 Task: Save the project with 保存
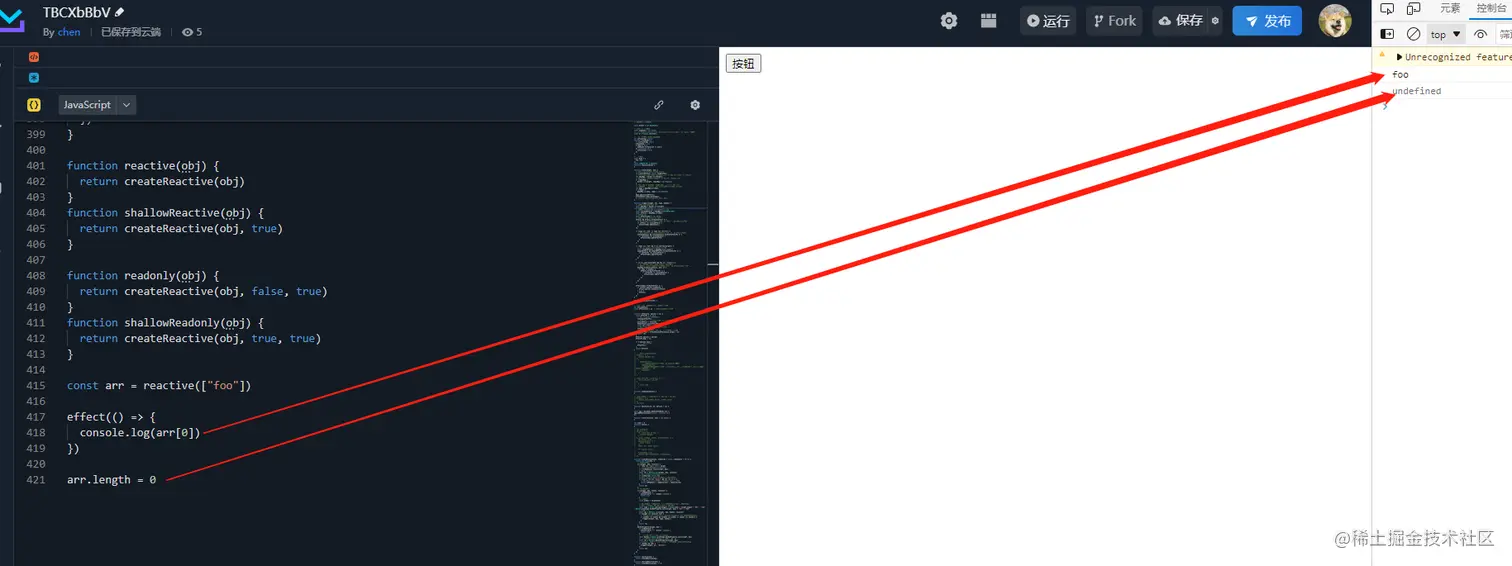click(x=1180, y=21)
